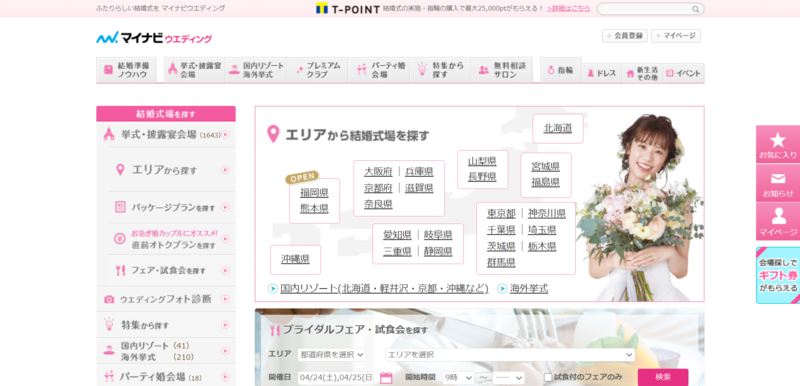
Task: Select 東京都 area link
Action: pos(501,213)
